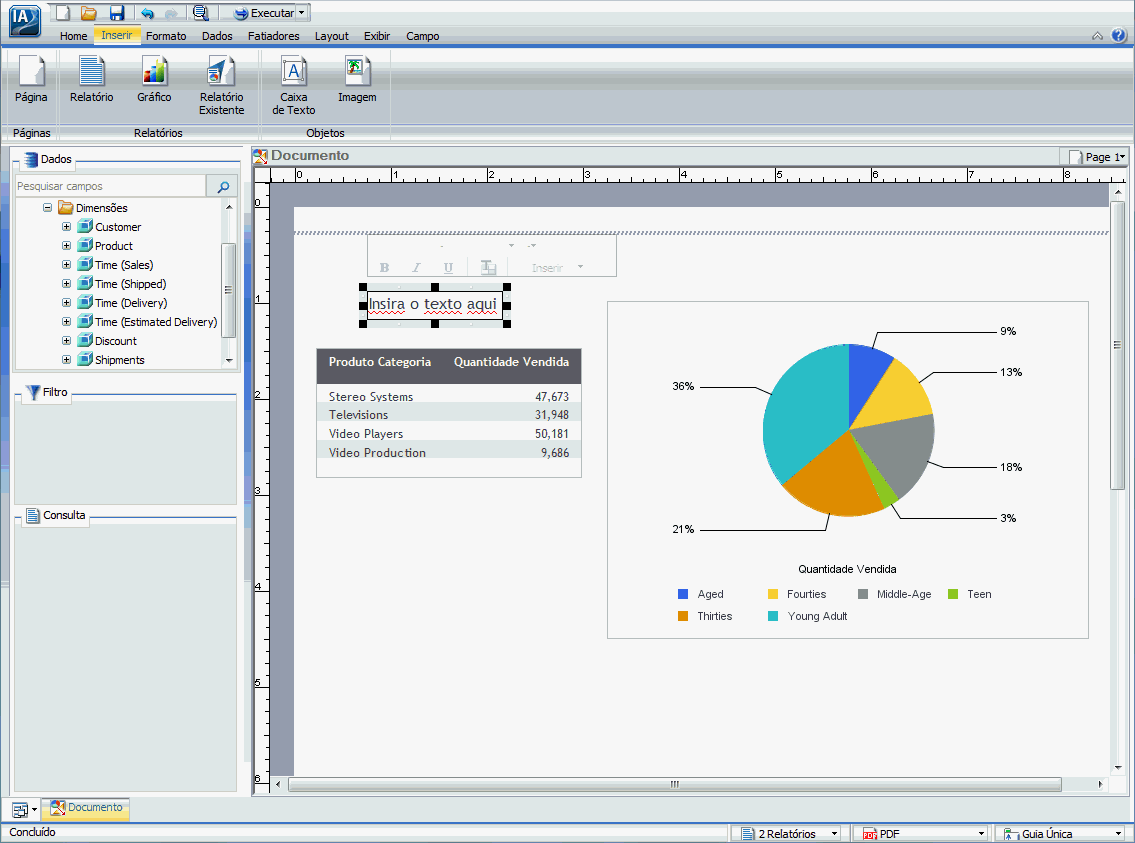Click the Customer dimension cube icon
This screenshot has width=1135, height=843.
[85, 226]
